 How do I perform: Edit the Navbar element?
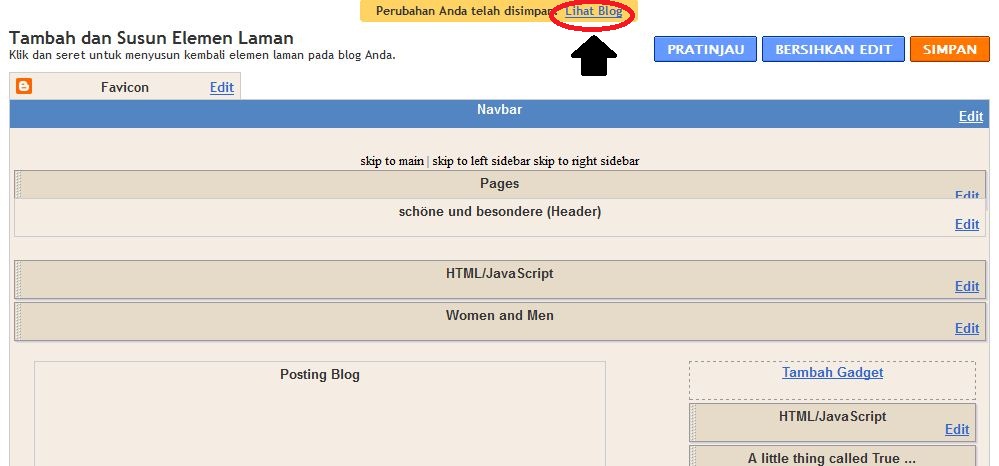[971, 117]
